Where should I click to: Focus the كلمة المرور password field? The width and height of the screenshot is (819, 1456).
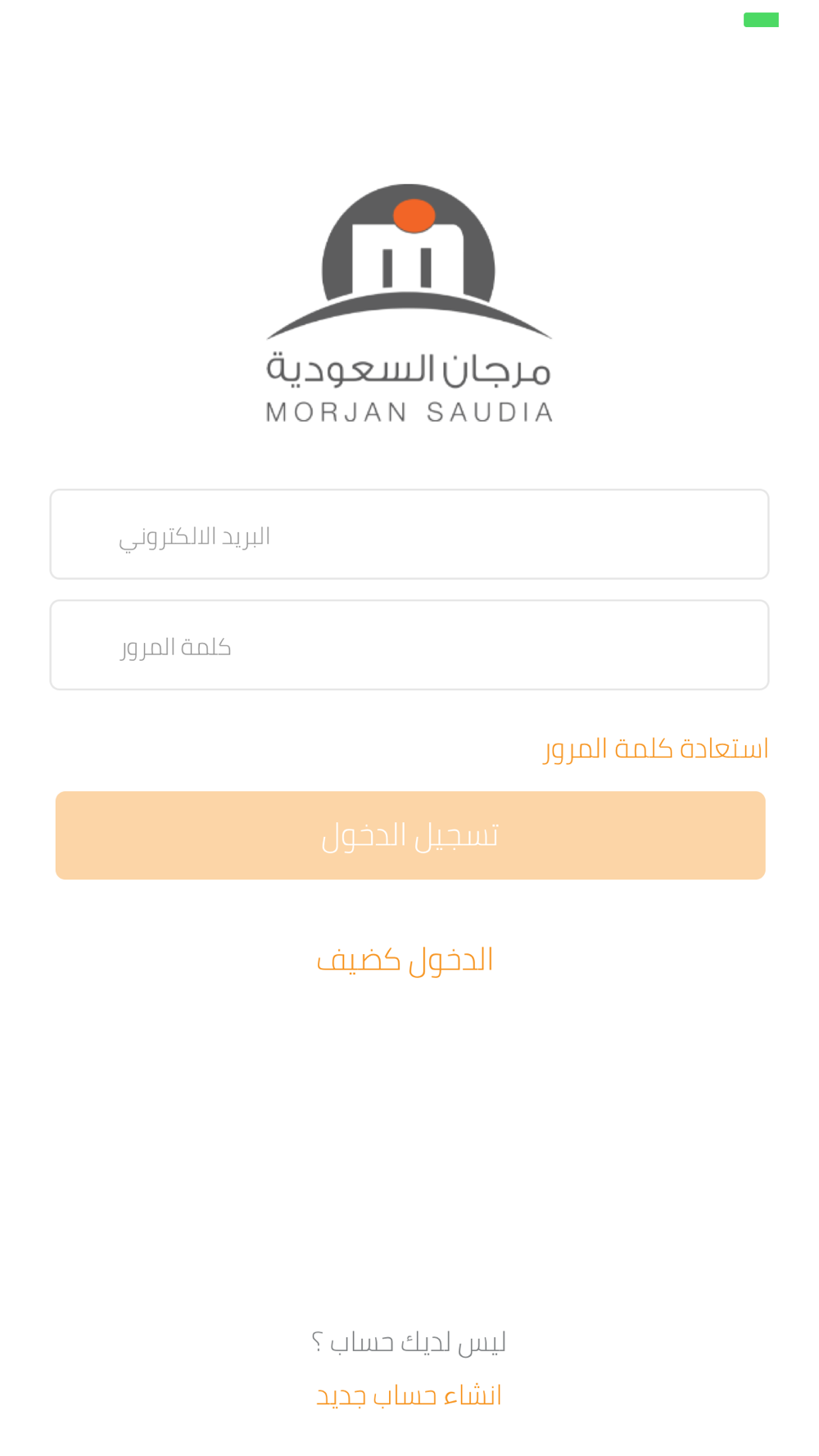coord(409,645)
